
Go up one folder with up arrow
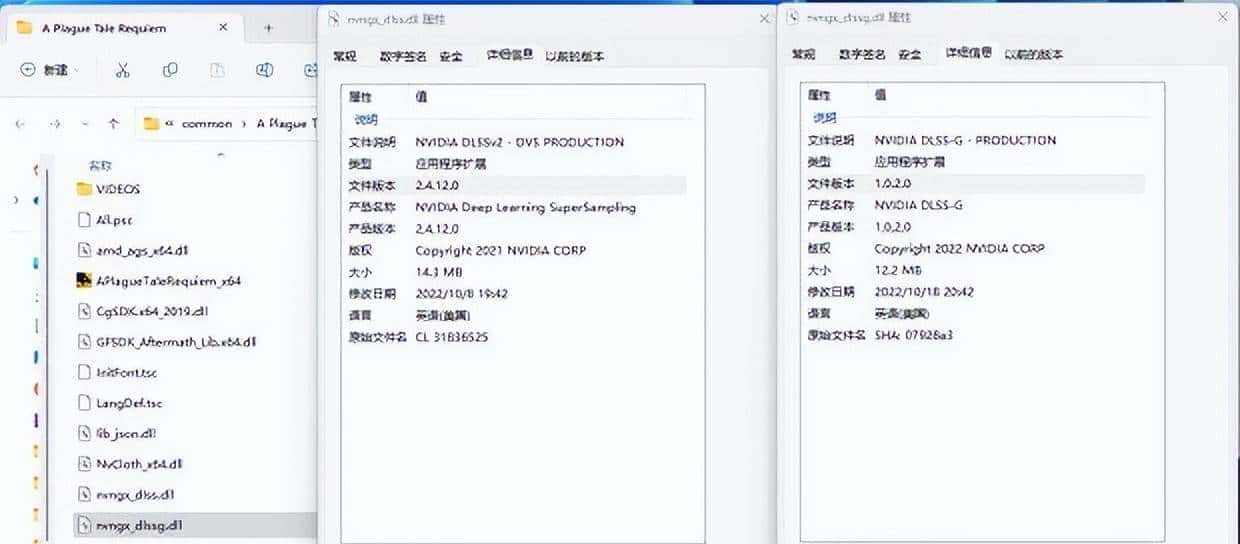point(114,124)
